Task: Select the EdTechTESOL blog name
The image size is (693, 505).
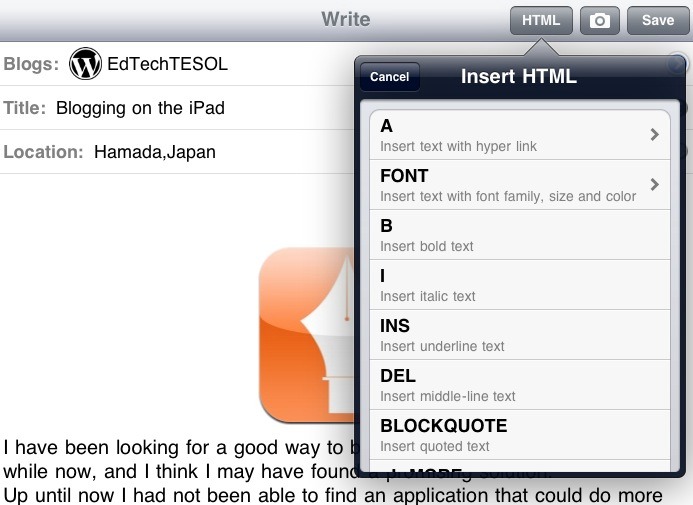Action: [168, 64]
